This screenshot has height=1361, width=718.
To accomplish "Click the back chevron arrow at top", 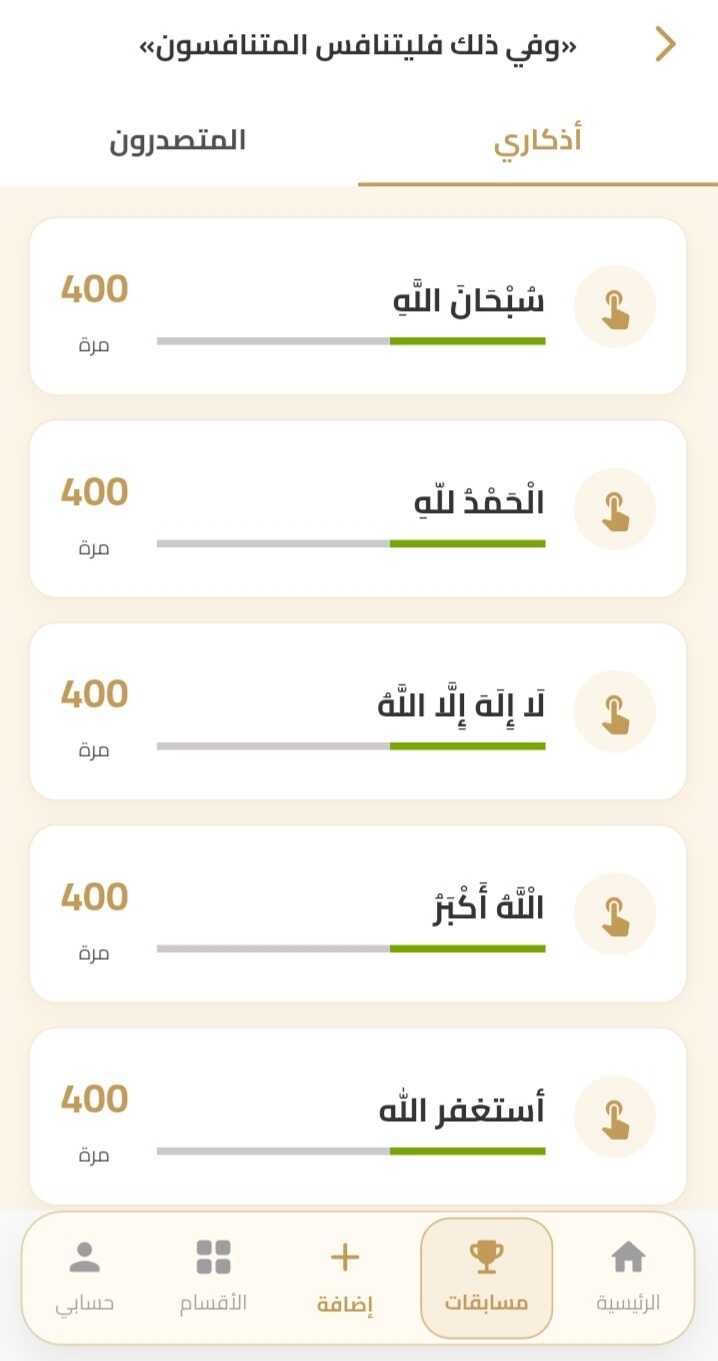I will tap(665, 45).
